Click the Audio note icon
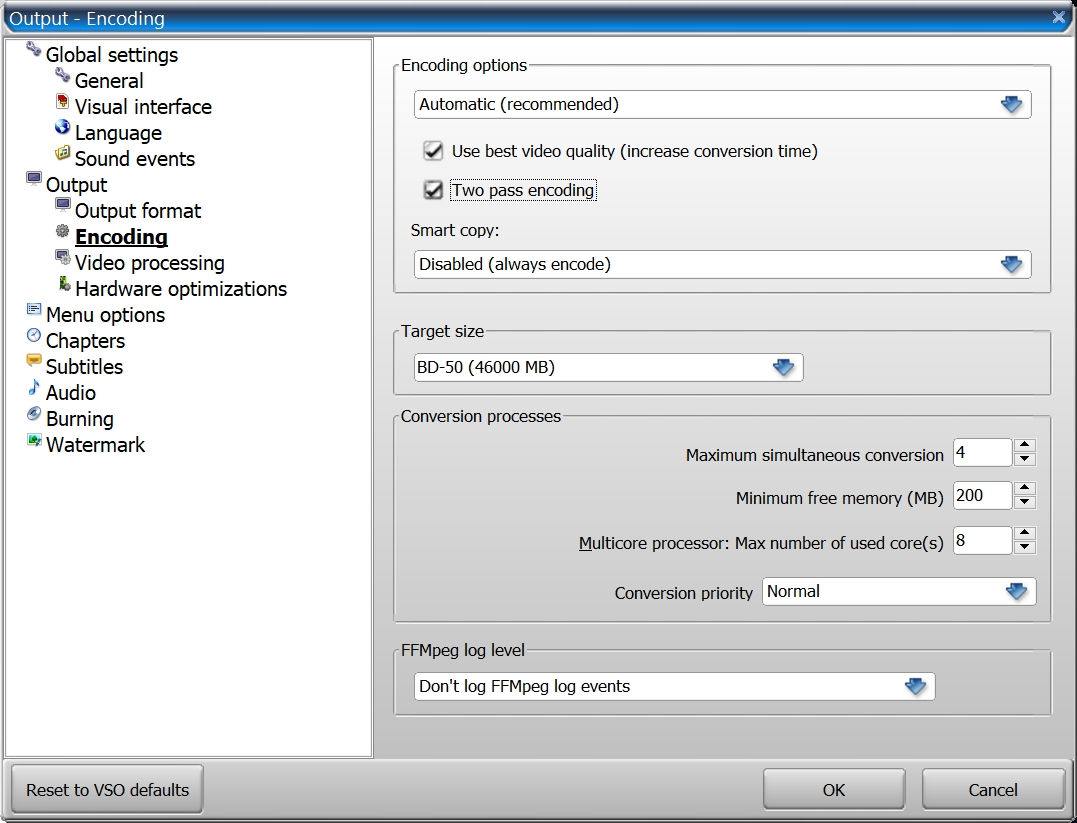1077x823 pixels. [34, 387]
